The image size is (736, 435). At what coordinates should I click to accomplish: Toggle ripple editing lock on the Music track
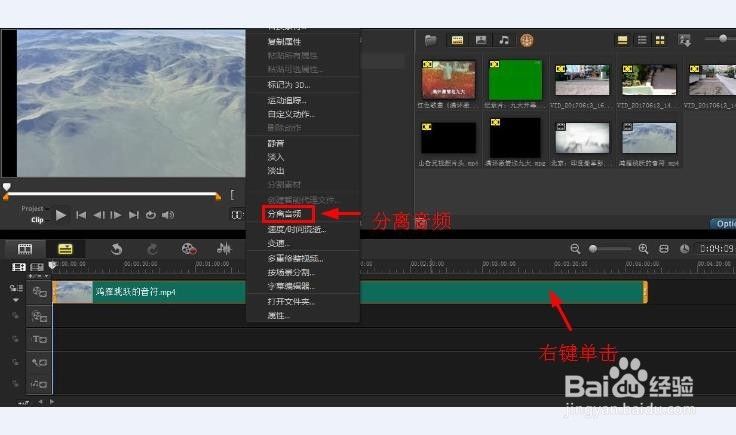(15, 384)
